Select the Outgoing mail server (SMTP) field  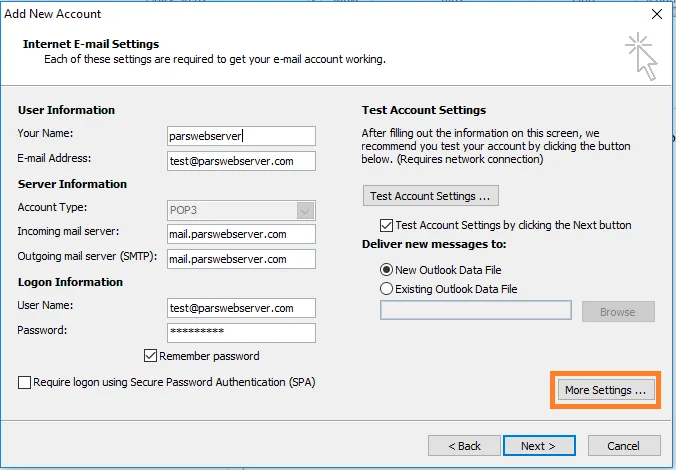pos(241,259)
